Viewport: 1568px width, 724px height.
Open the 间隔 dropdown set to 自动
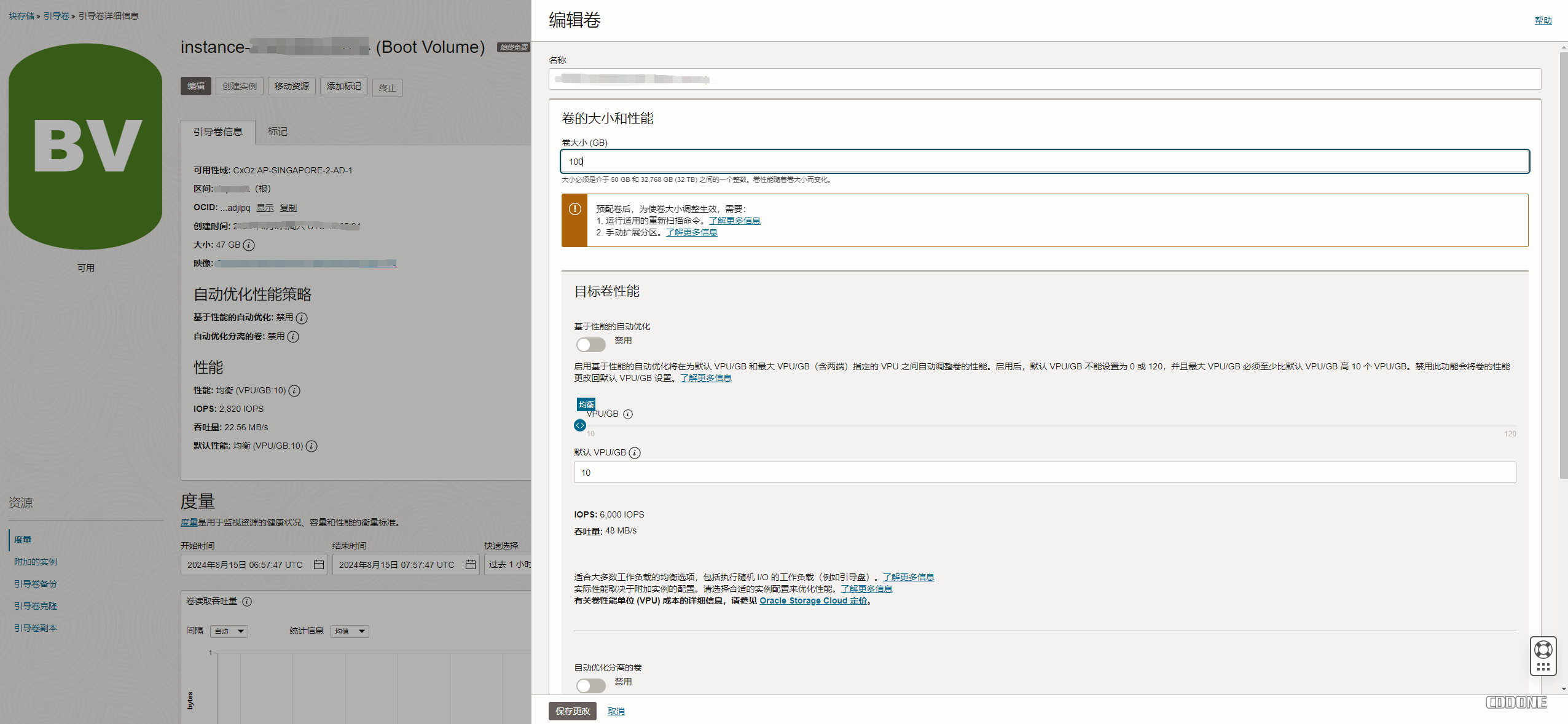click(229, 631)
